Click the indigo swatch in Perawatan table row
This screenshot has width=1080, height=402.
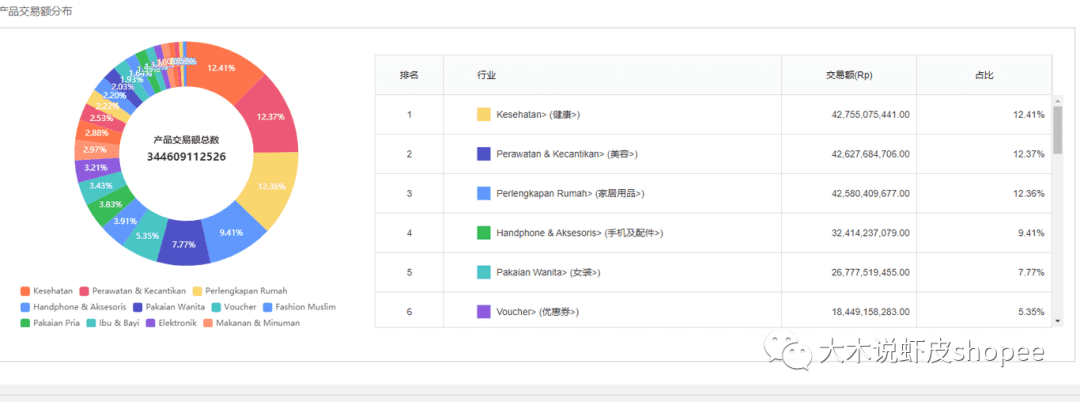(484, 154)
